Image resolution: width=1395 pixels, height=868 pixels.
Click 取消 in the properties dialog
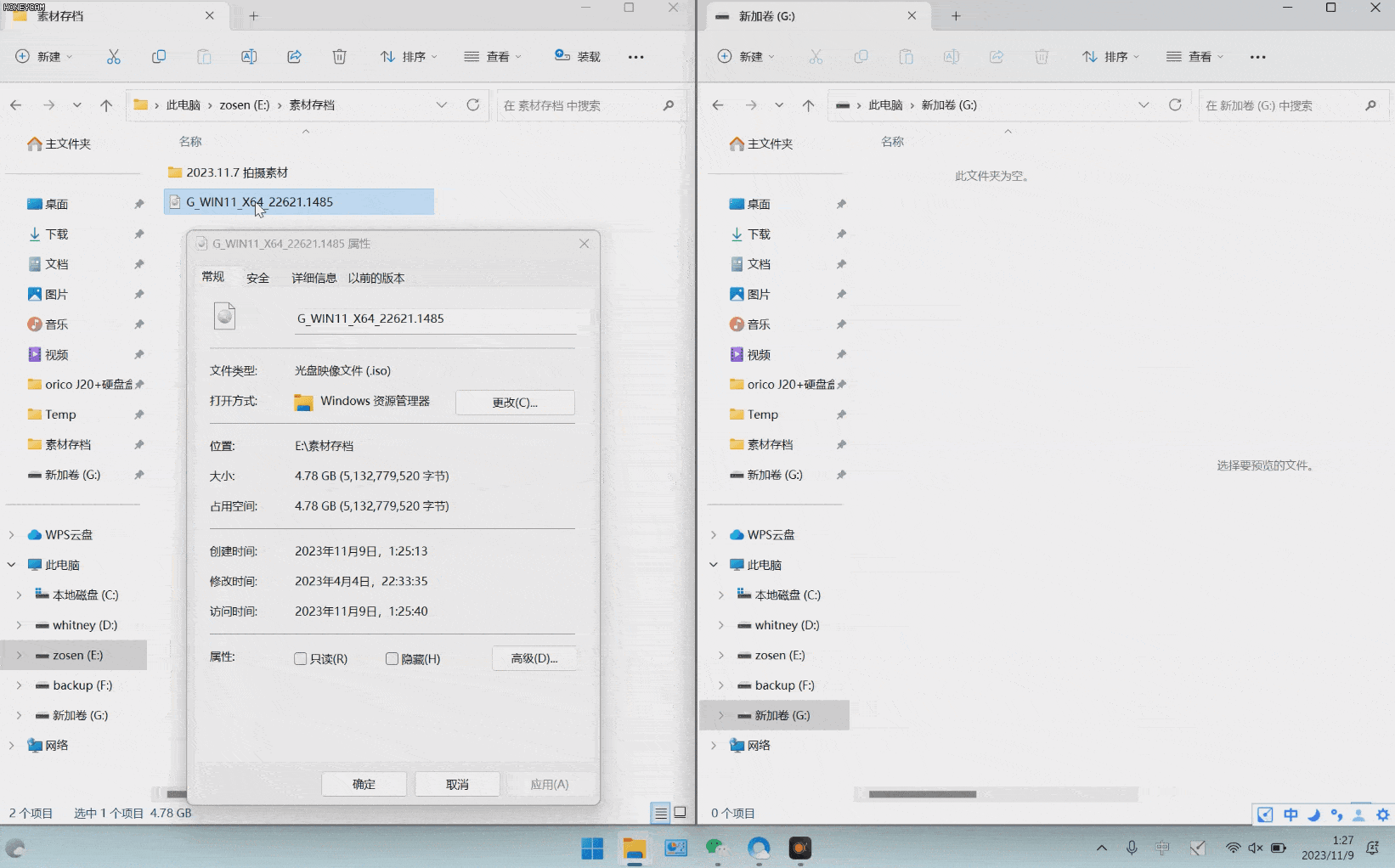pyautogui.click(x=457, y=784)
